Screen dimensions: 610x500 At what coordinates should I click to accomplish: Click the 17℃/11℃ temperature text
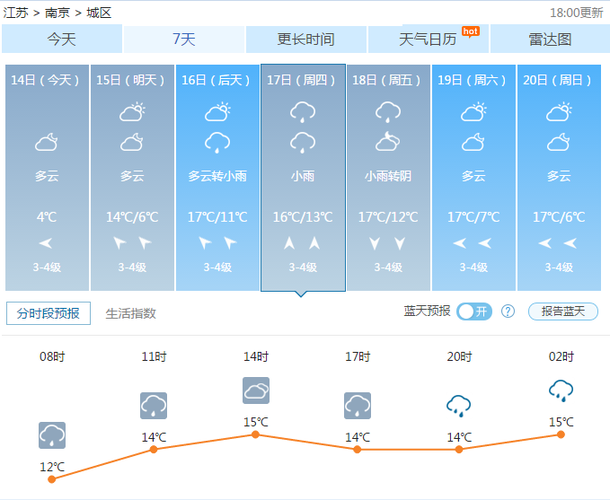217,217
